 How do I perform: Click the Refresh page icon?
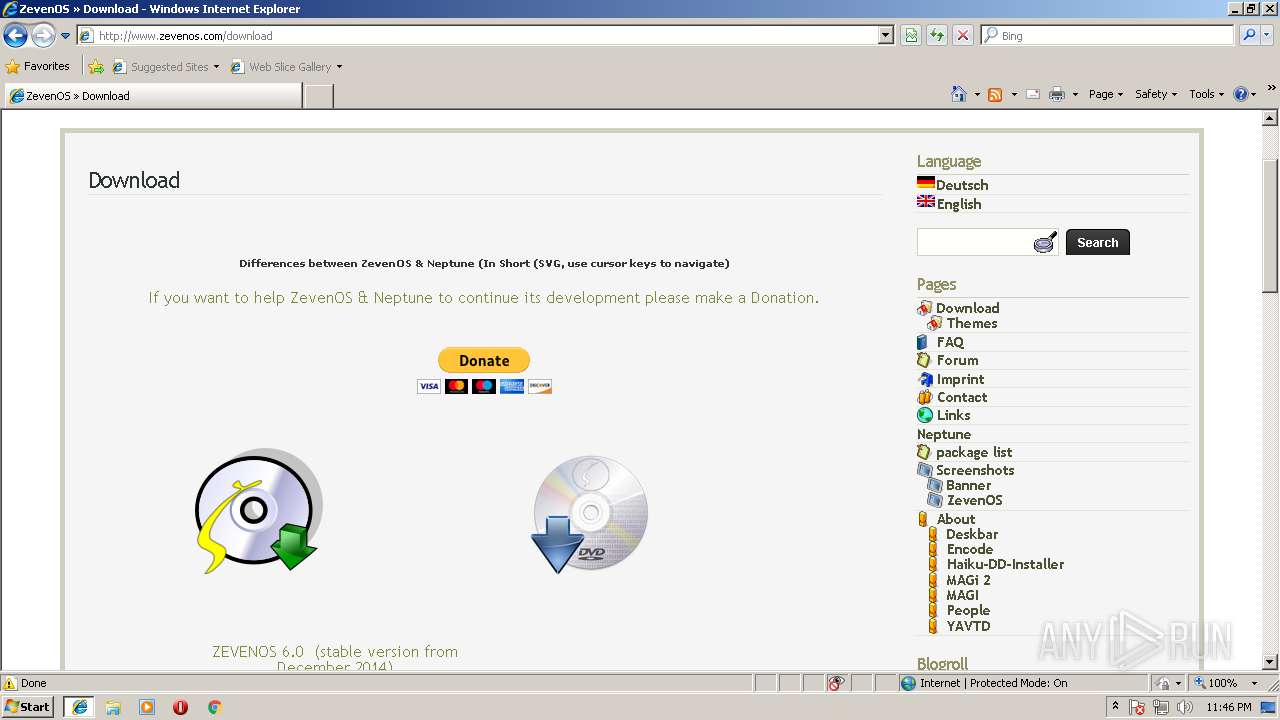click(x=937, y=36)
